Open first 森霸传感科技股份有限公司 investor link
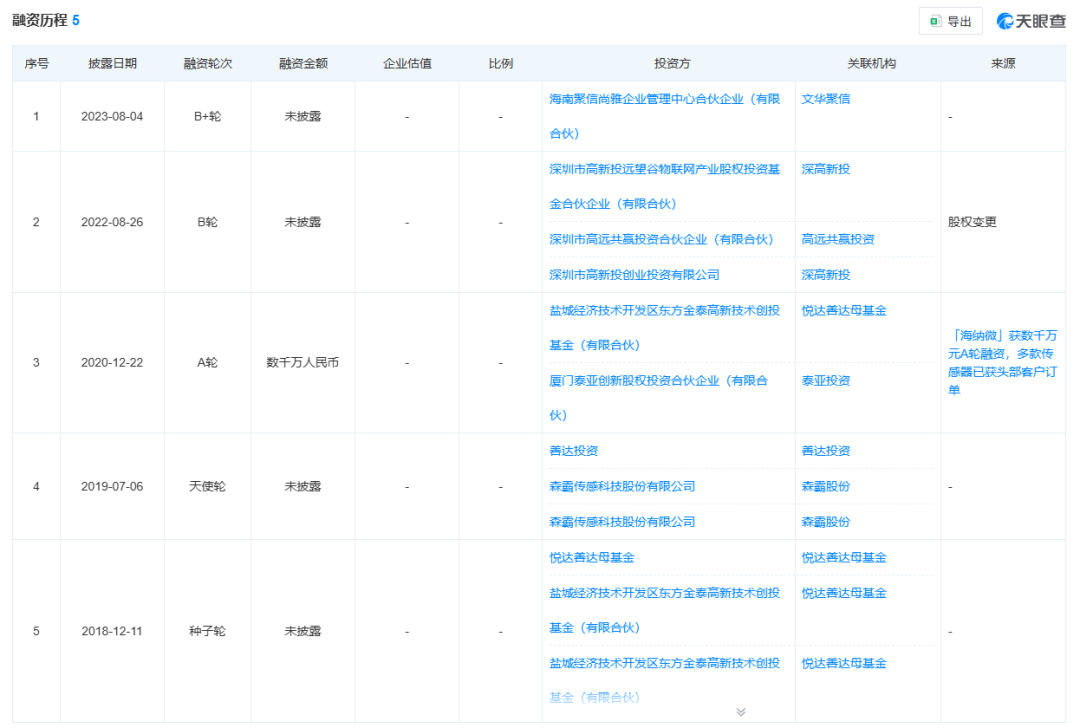The image size is (1080, 728). (x=622, y=486)
